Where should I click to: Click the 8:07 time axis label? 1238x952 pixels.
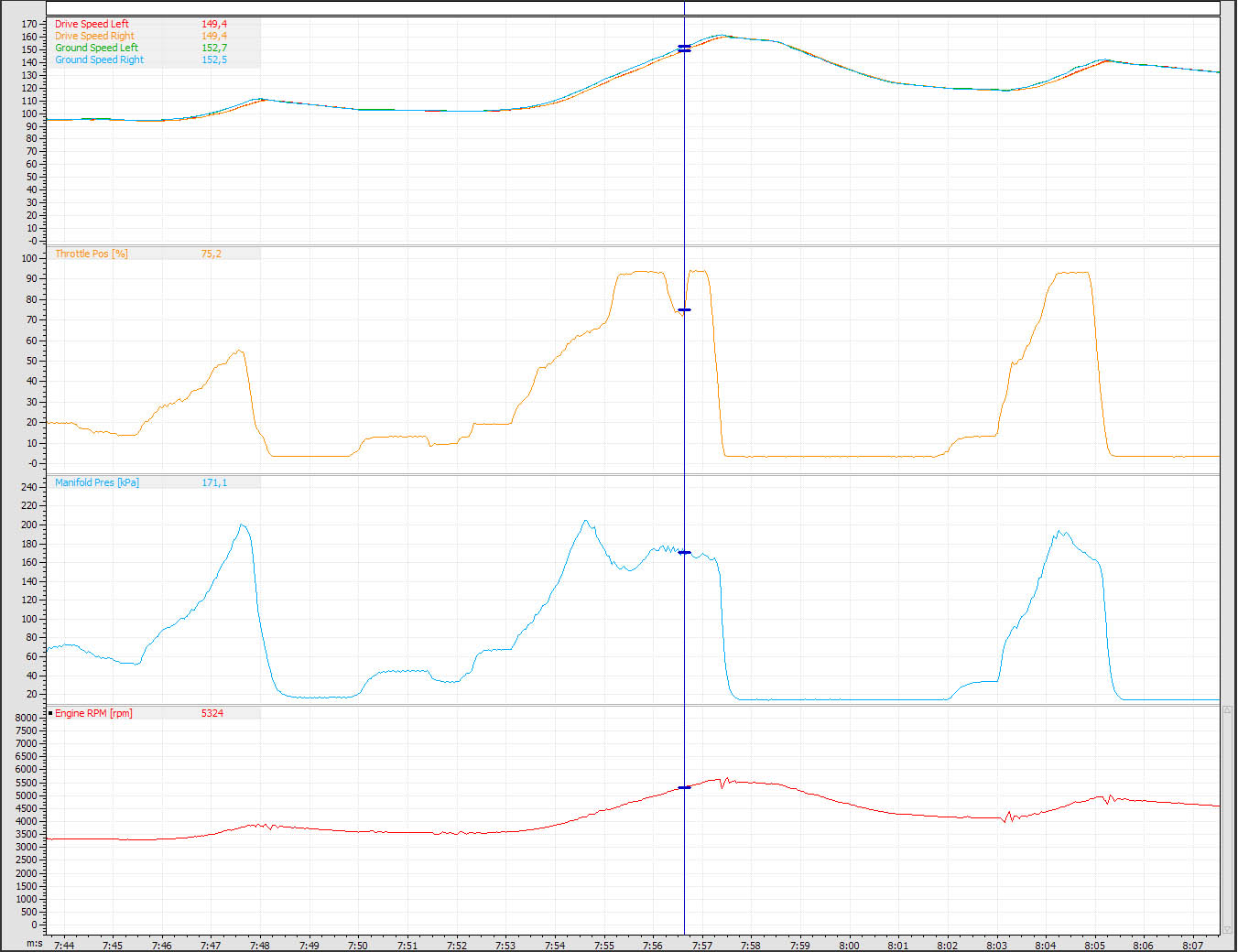click(x=1192, y=946)
